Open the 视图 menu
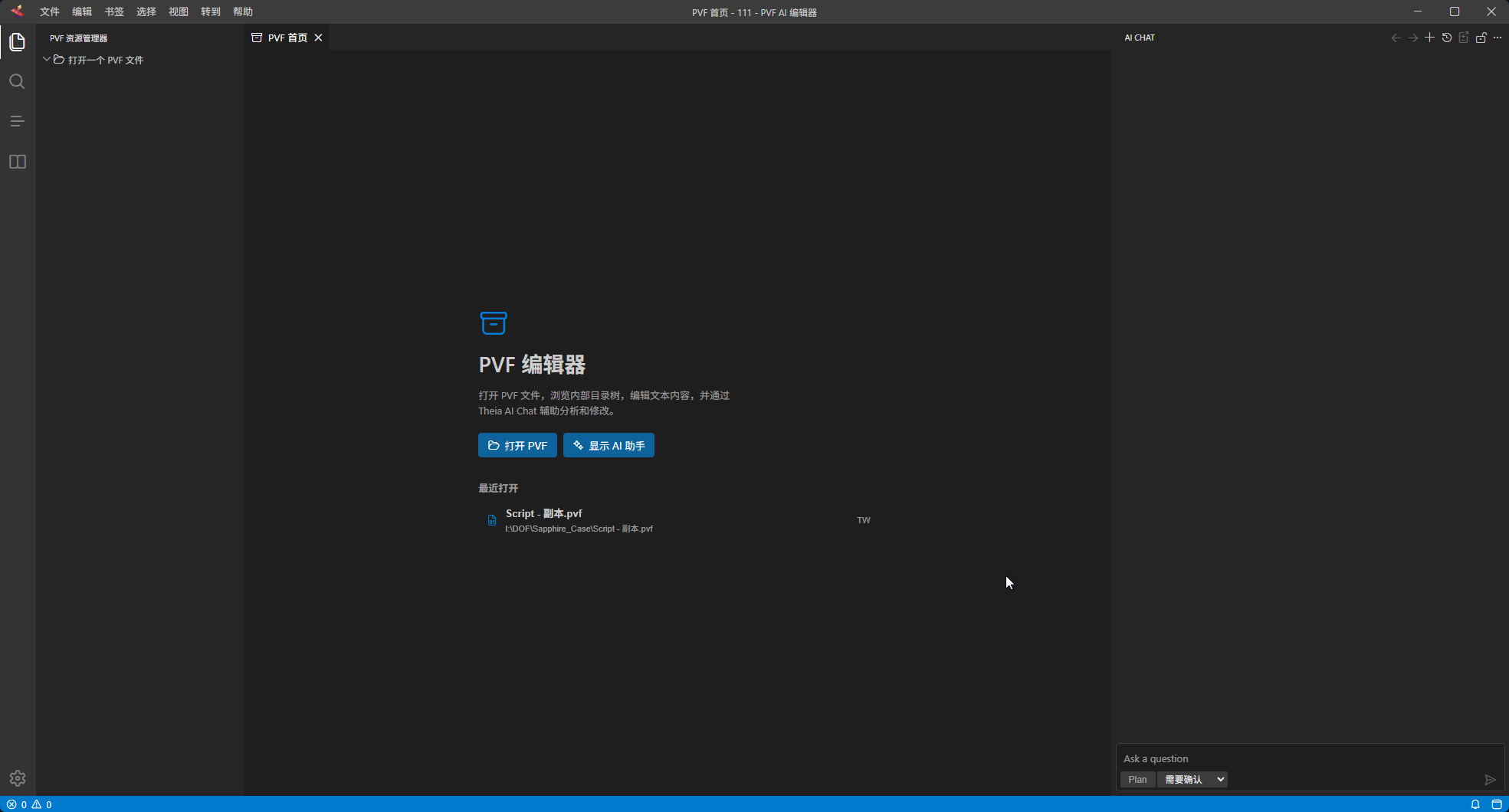Image resolution: width=1509 pixels, height=812 pixels. [179, 11]
